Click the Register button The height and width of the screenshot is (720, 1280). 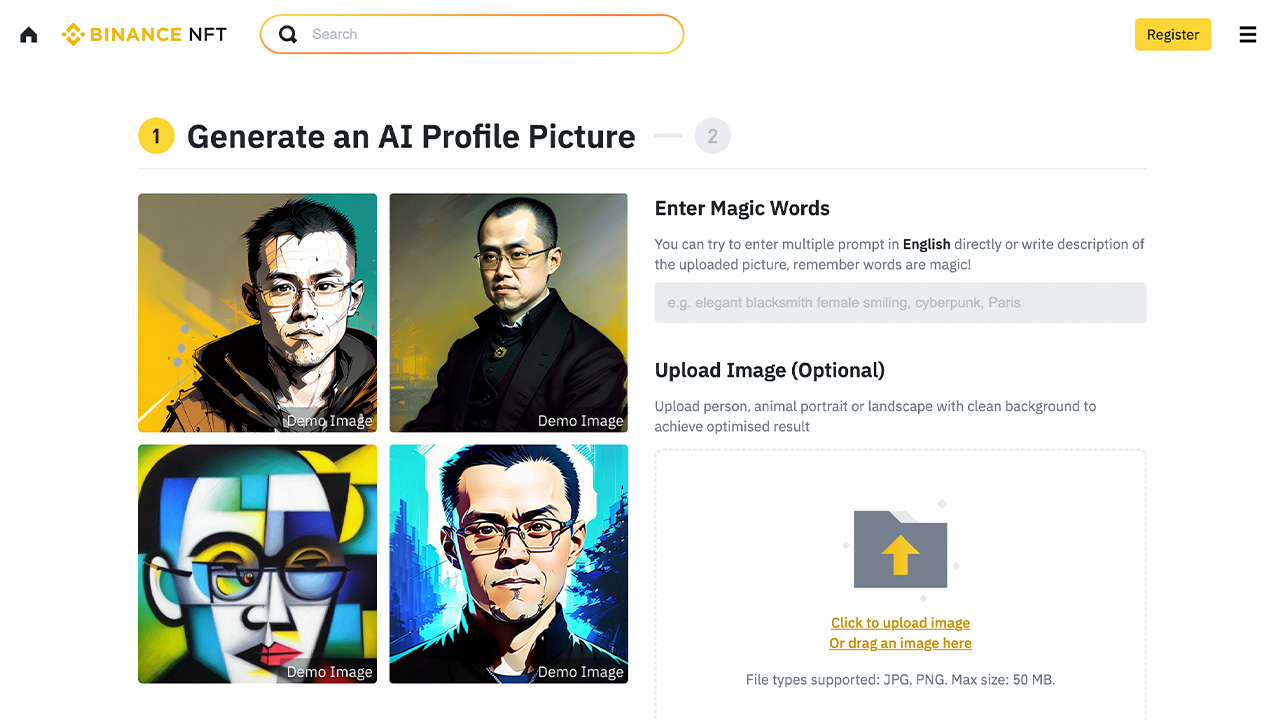(x=1173, y=34)
